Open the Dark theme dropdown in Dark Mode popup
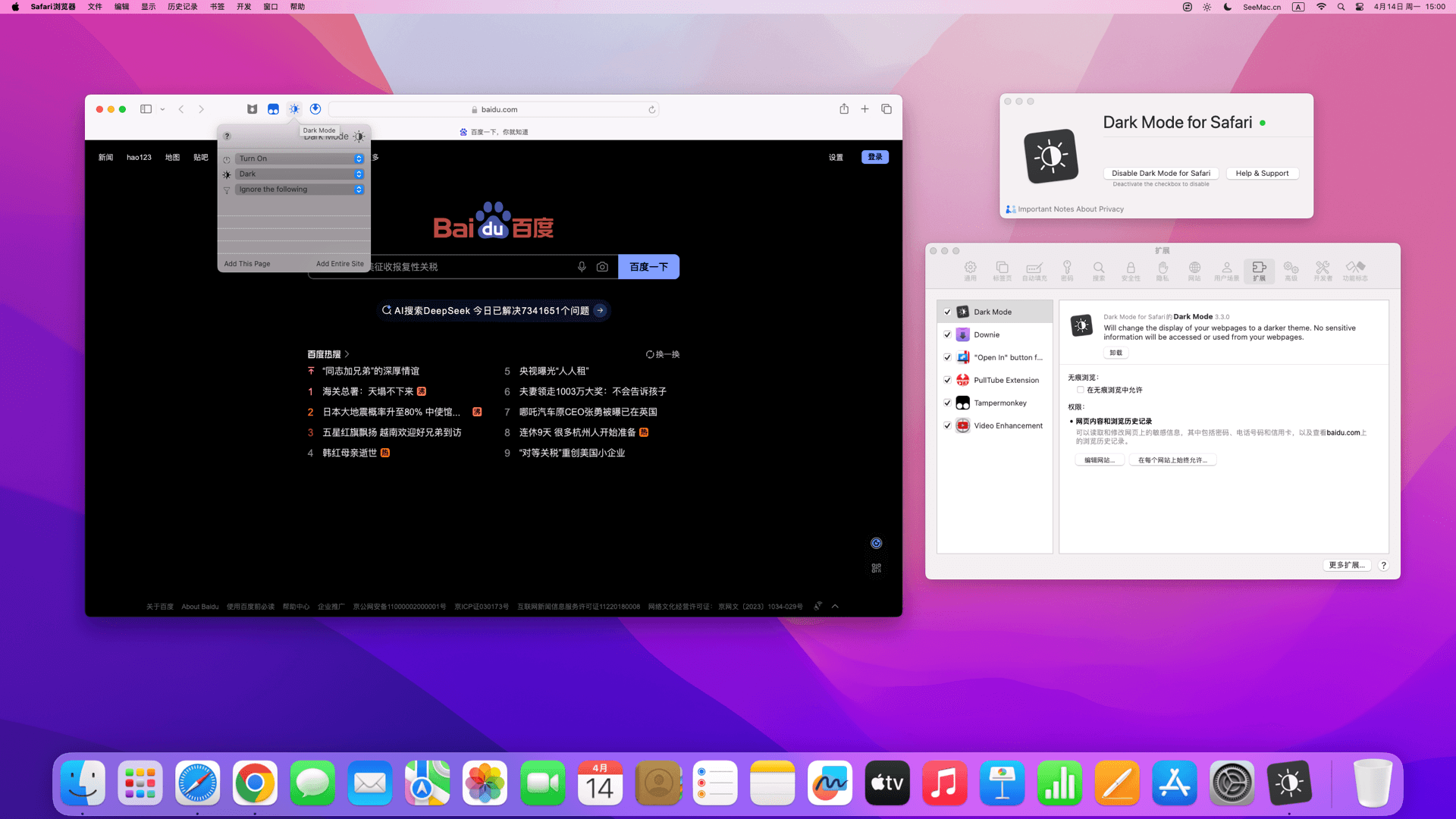 (x=300, y=174)
